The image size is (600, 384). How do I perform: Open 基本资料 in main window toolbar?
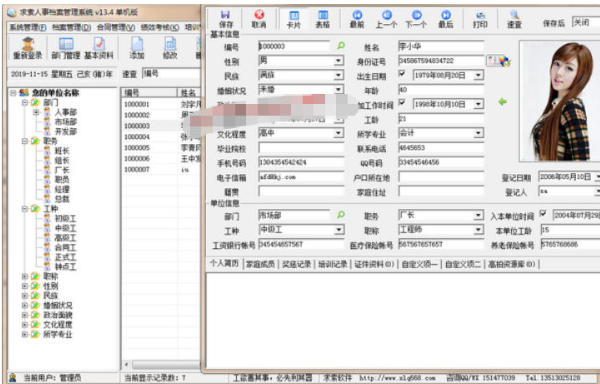[99, 49]
